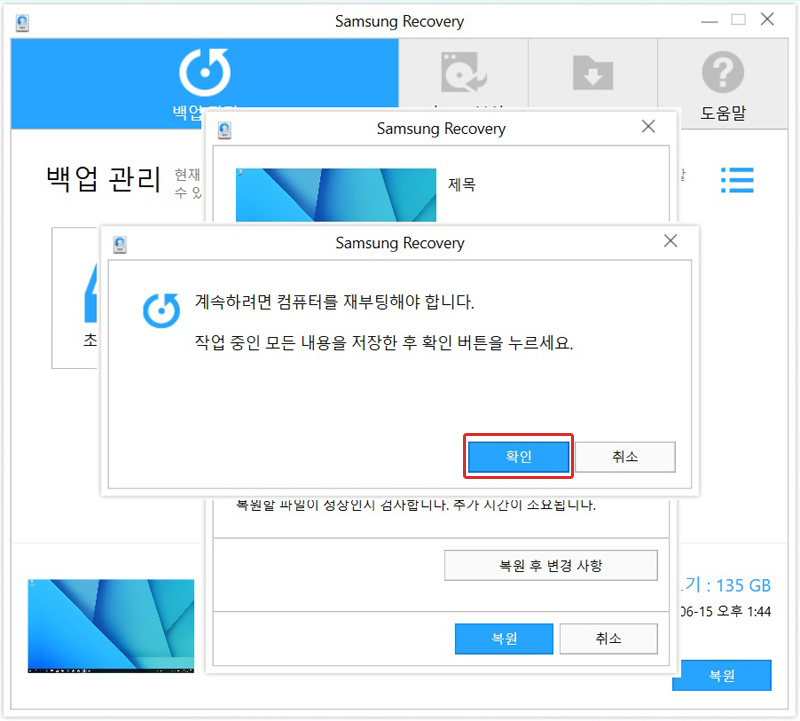Open 복원 후 변경 사항 details
The height and width of the screenshot is (721, 800).
click(551, 565)
